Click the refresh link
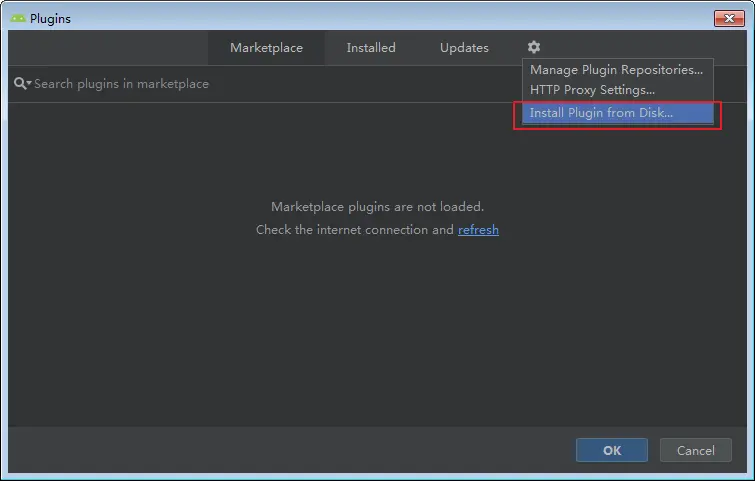 (x=478, y=230)
